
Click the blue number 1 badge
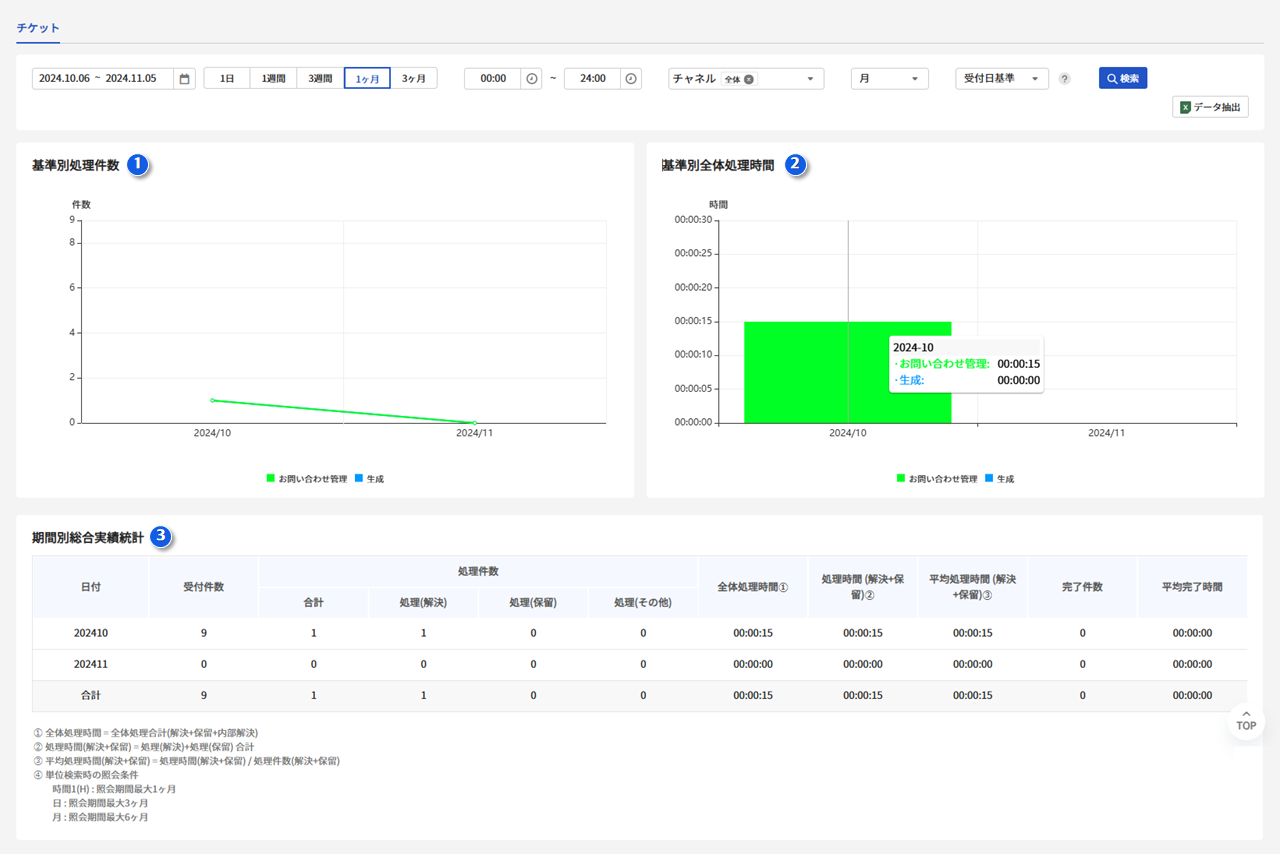(x=139, y=165)
